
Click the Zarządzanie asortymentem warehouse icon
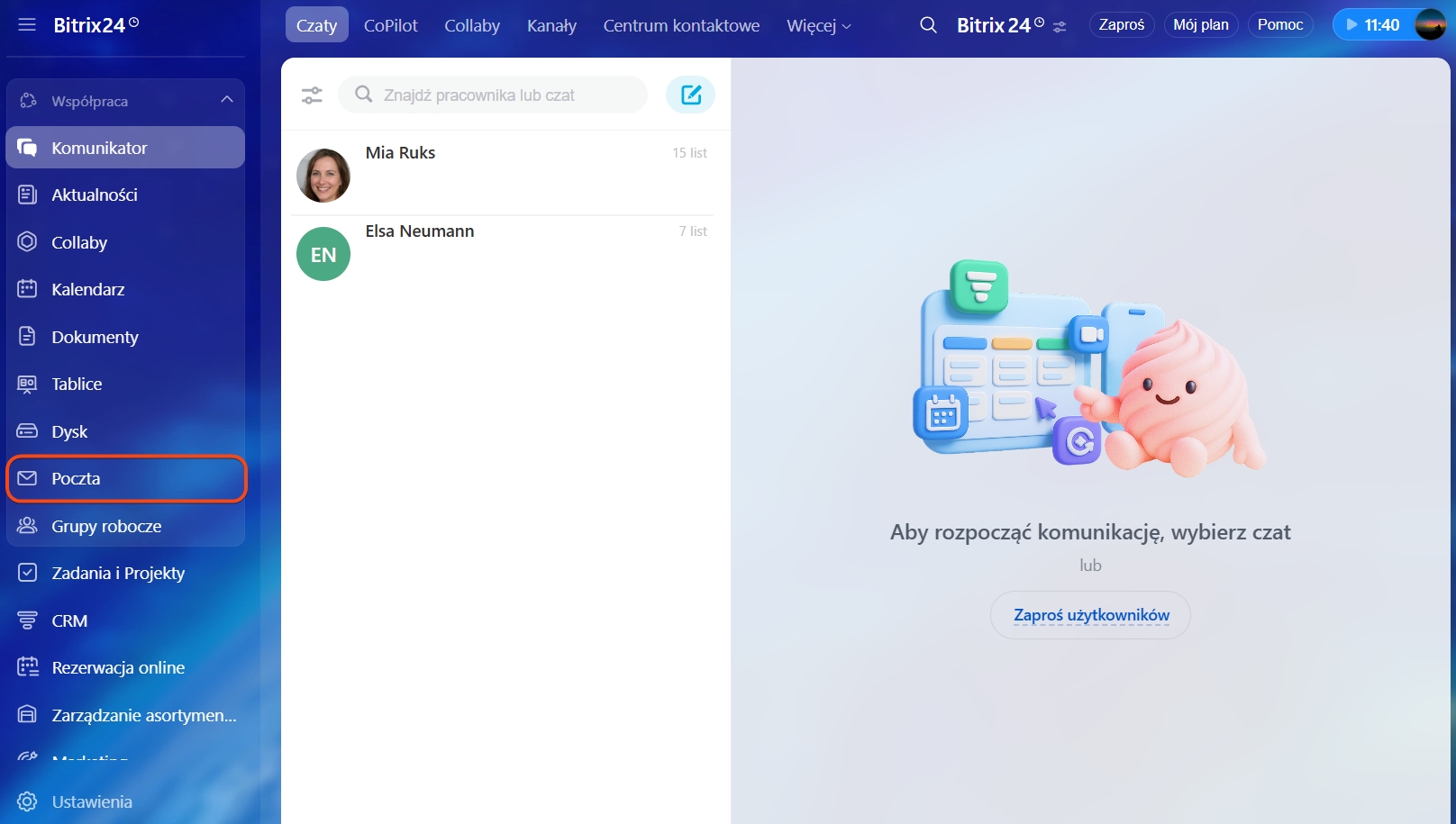click(x=27, y=715)
